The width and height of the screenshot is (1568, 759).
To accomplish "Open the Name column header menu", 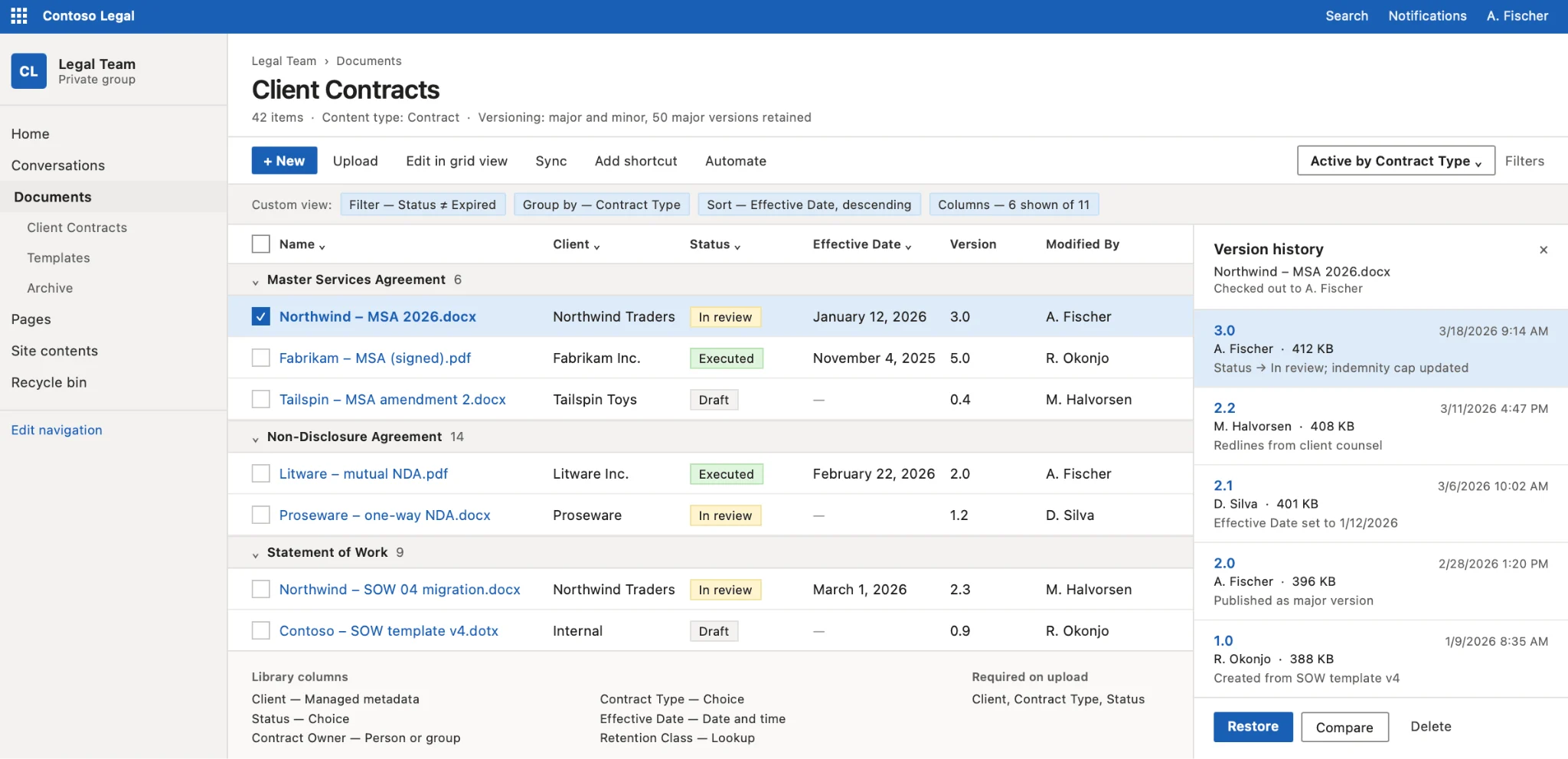I will tap(302, 244).
